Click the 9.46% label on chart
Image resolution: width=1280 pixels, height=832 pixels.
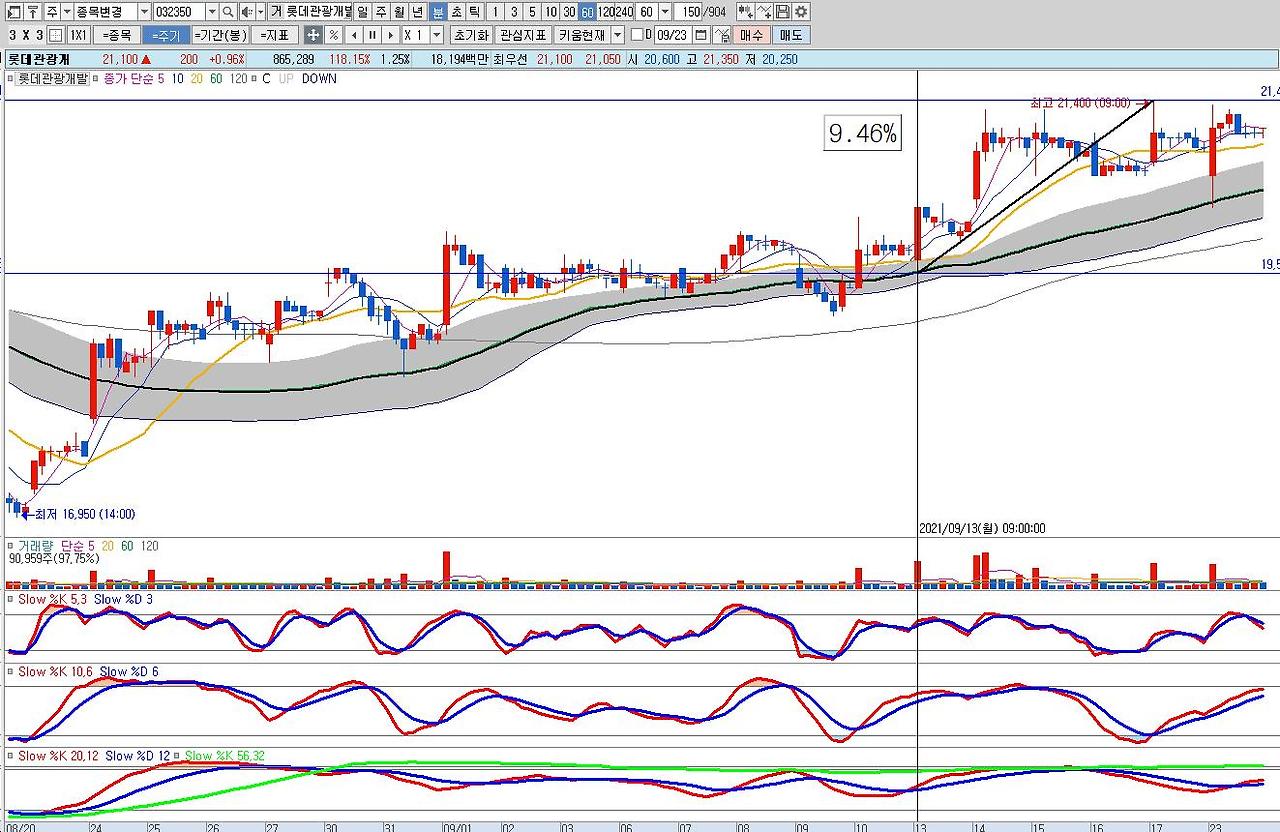pos(862,133)
